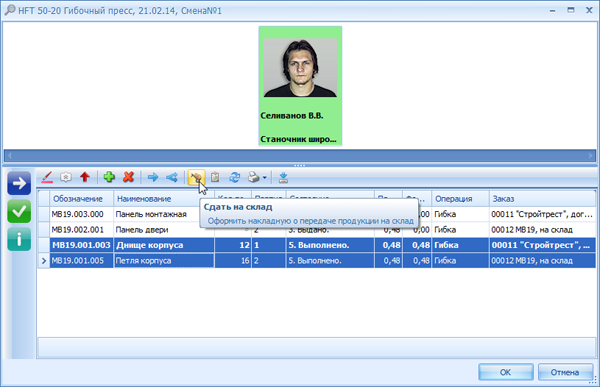
Task: Click the OK button
Action: (505, 372)
